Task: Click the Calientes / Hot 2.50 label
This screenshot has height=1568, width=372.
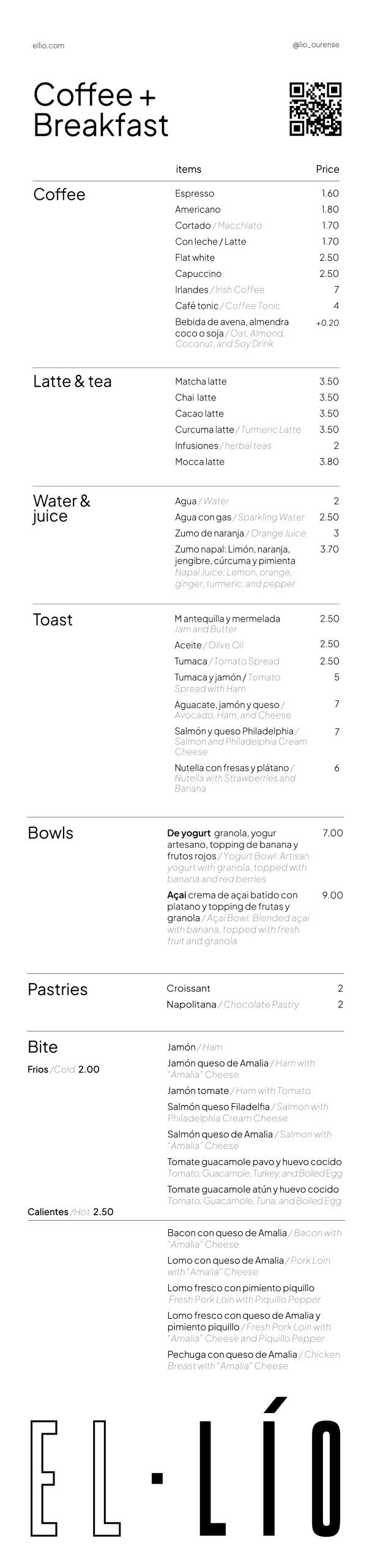Action: [70, 1212]
